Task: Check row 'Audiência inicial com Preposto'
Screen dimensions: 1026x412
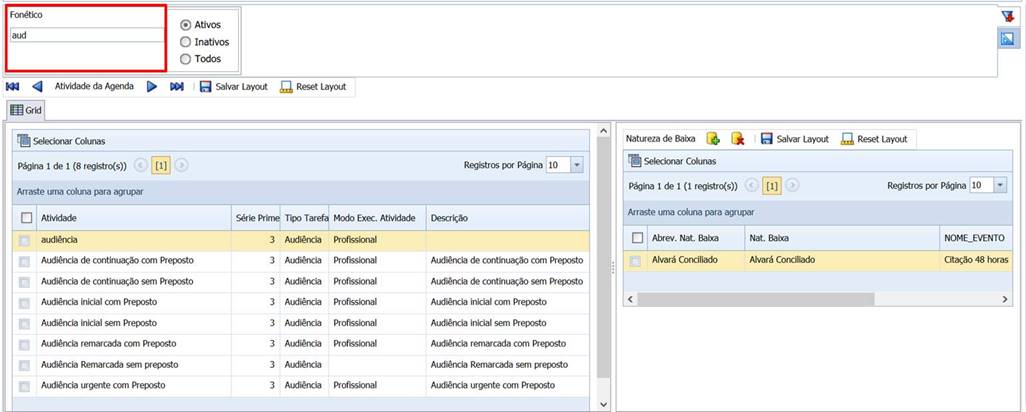Action: click(24, 303)
